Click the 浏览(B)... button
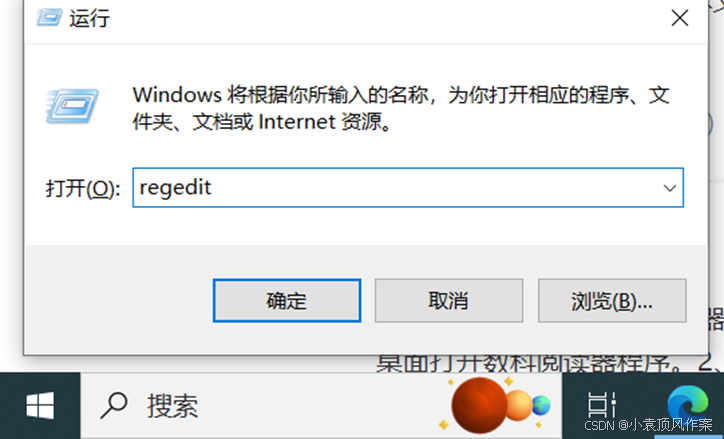 [612, 301]
